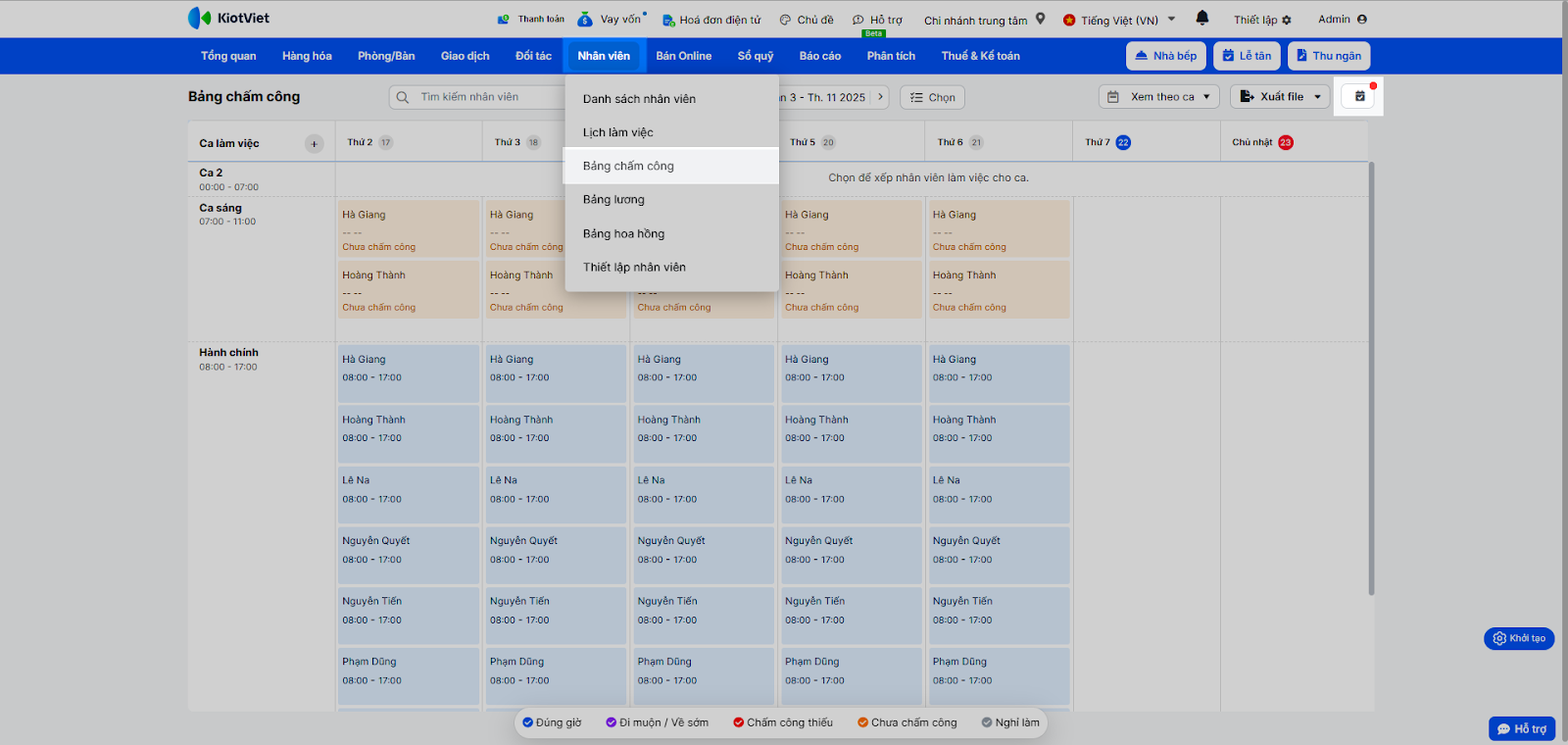Screen dimensions: 1568x745
Task: Open the Chủ đề theme palette
Action: coord(785,20)
